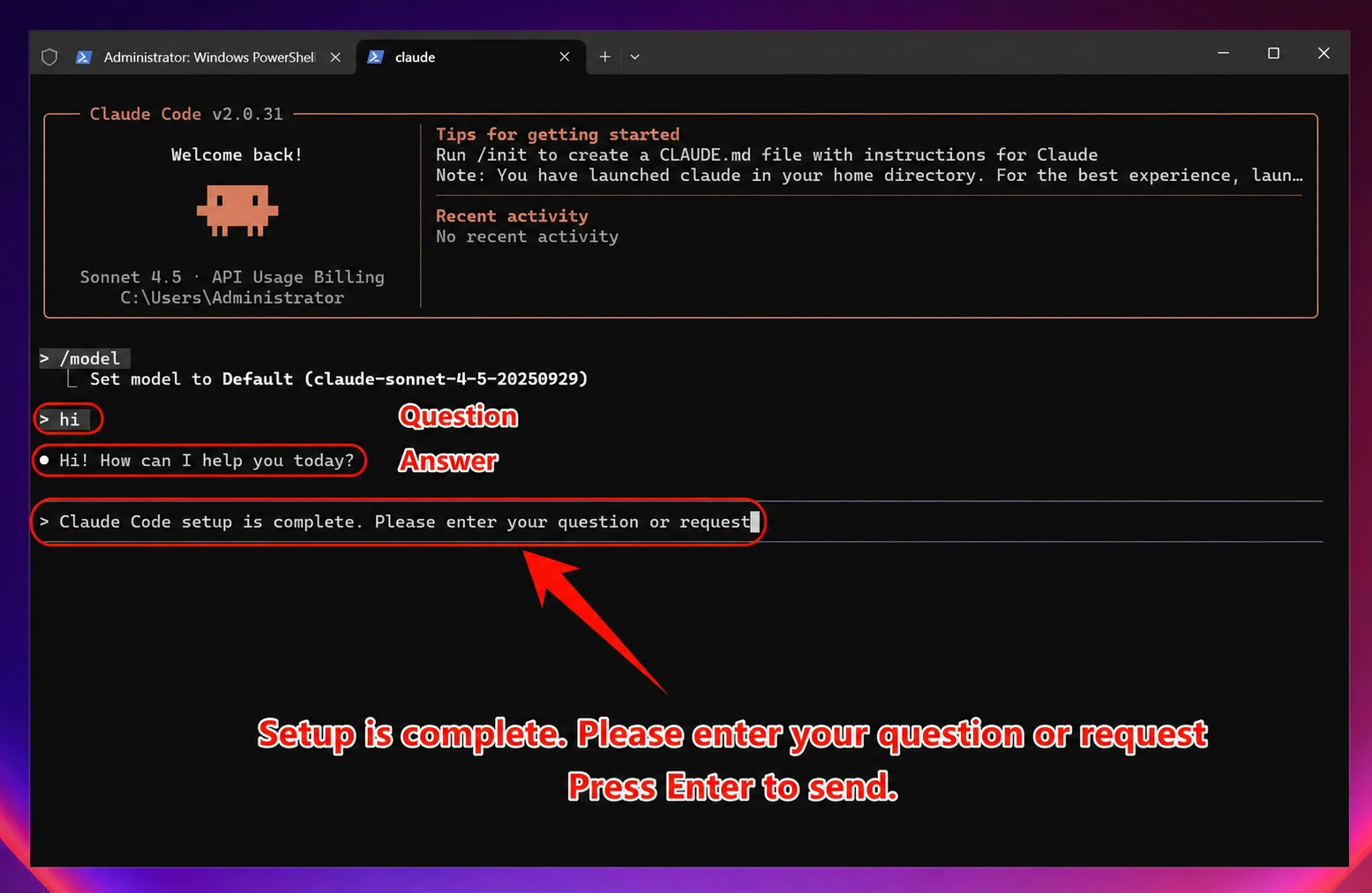
Task: Expand the new tab profile dropdown
Action: click(634, 57)
